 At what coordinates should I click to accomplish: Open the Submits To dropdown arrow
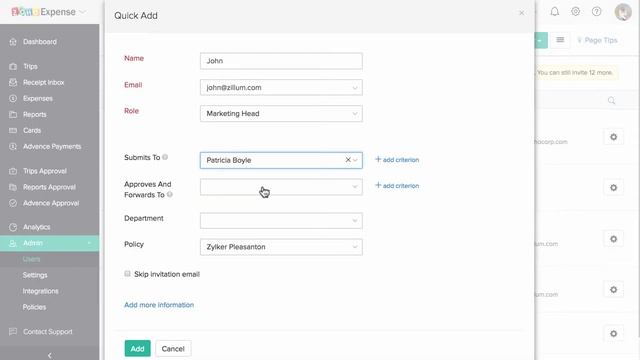point(355,160)
